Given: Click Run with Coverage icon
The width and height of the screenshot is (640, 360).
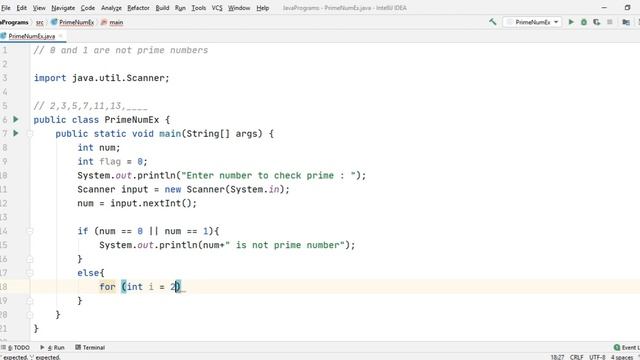Looking at the screenshot, I should 597,22.
